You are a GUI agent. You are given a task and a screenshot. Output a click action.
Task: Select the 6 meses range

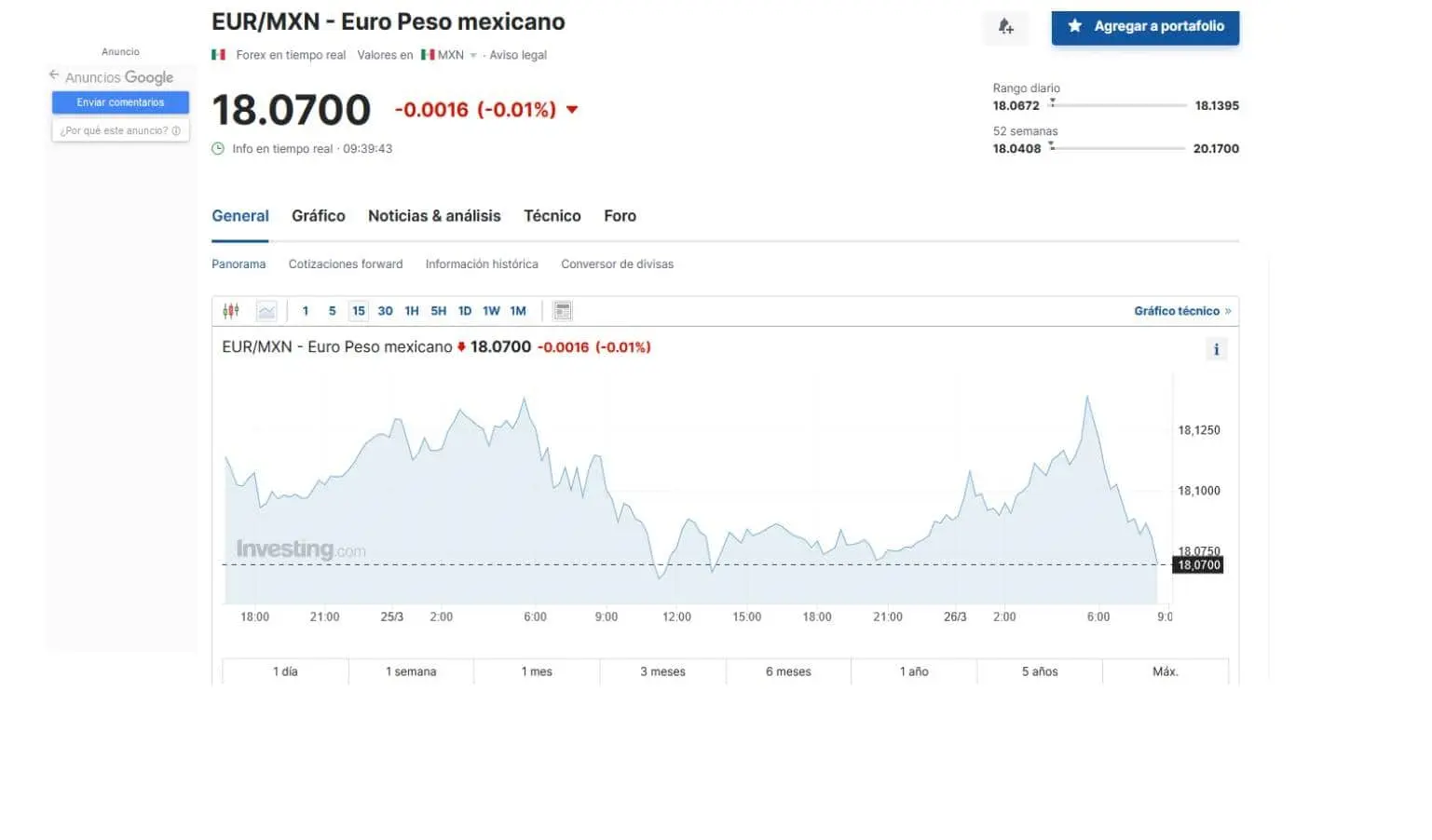coord(788,671)
